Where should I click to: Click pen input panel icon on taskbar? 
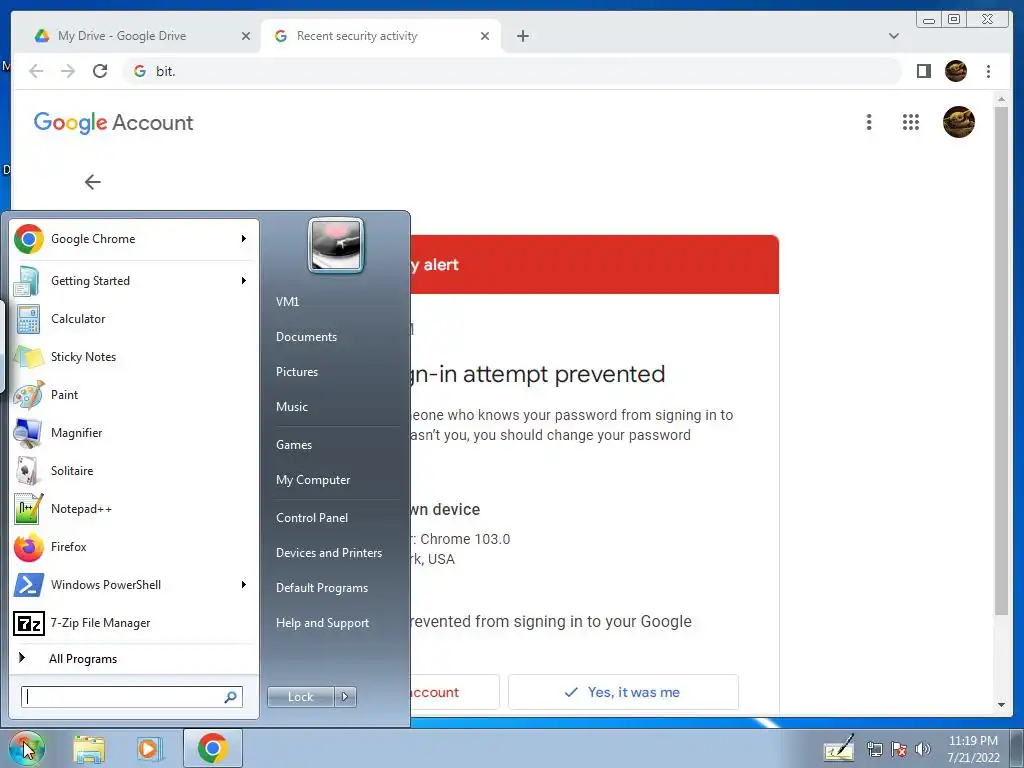click(839, 748)
